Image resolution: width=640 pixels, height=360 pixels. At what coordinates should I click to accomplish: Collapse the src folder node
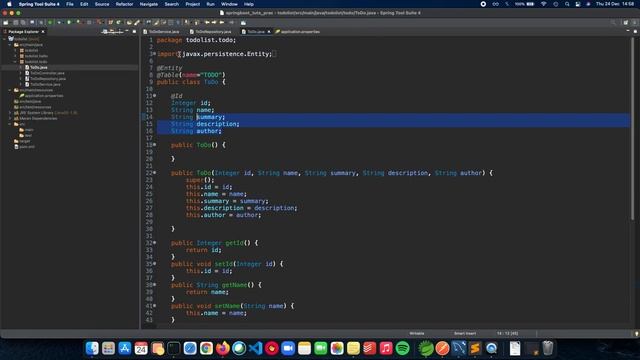coord(10,124)
